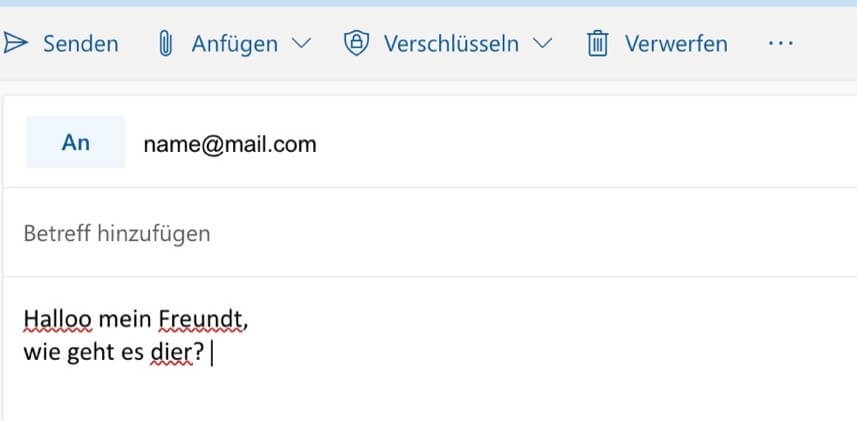Focus the Betreff hinzufügen subject field
Screen dimensions: 857x421
pyautogui.click(x=430, y=233)
